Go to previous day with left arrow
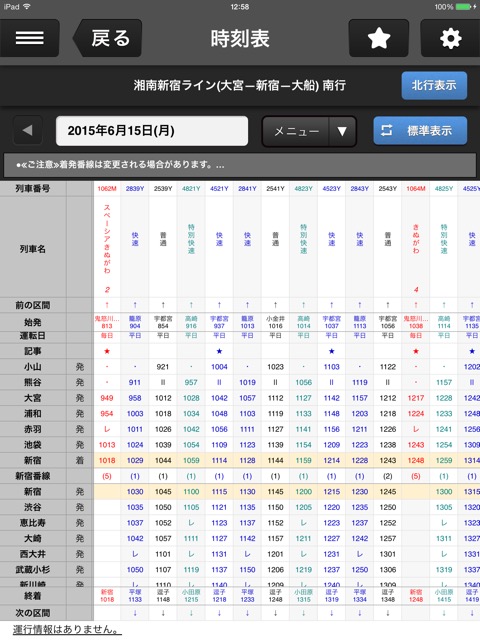This screenshot has height=640, width=480. click(x=28, y=131)
